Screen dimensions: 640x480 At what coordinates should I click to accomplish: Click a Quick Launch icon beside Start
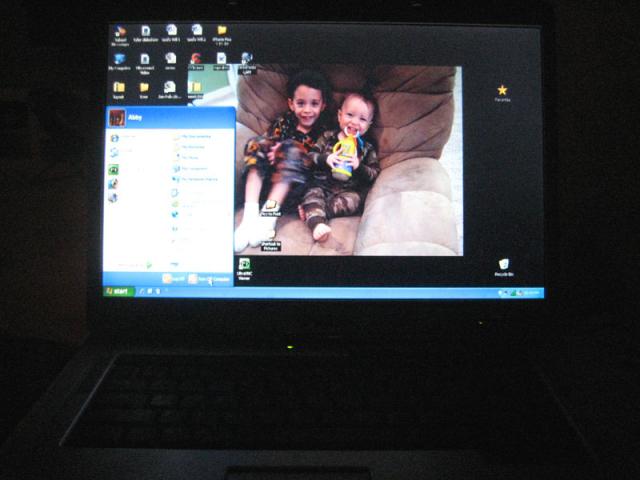coord(143,291)
